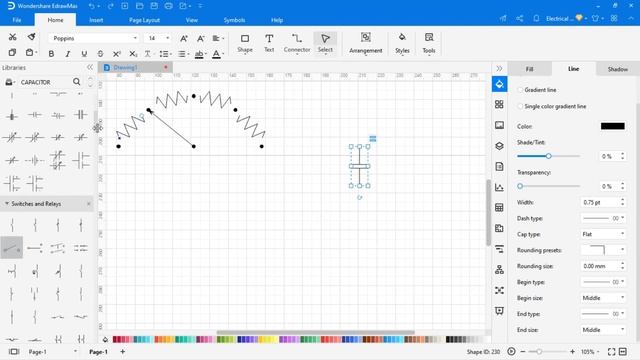Open the Begin size Middle dropdown

coord(603,298)
